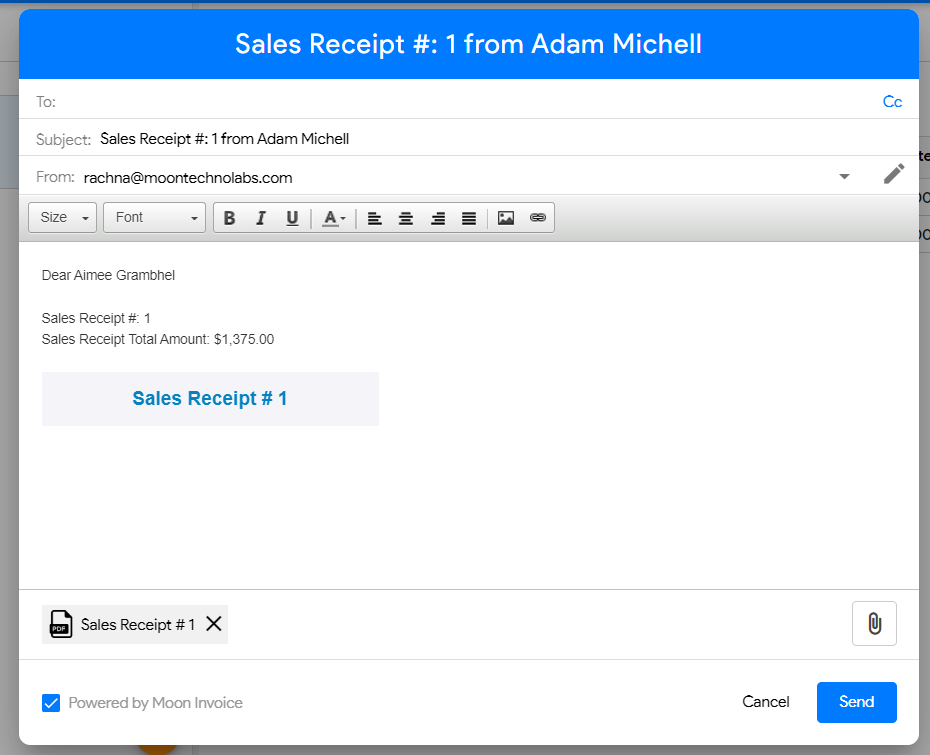The width and height of the screenshot is (930, 755).
Task: Open the Sales Receipt # 1 link in body
Action: pos(210,399)
